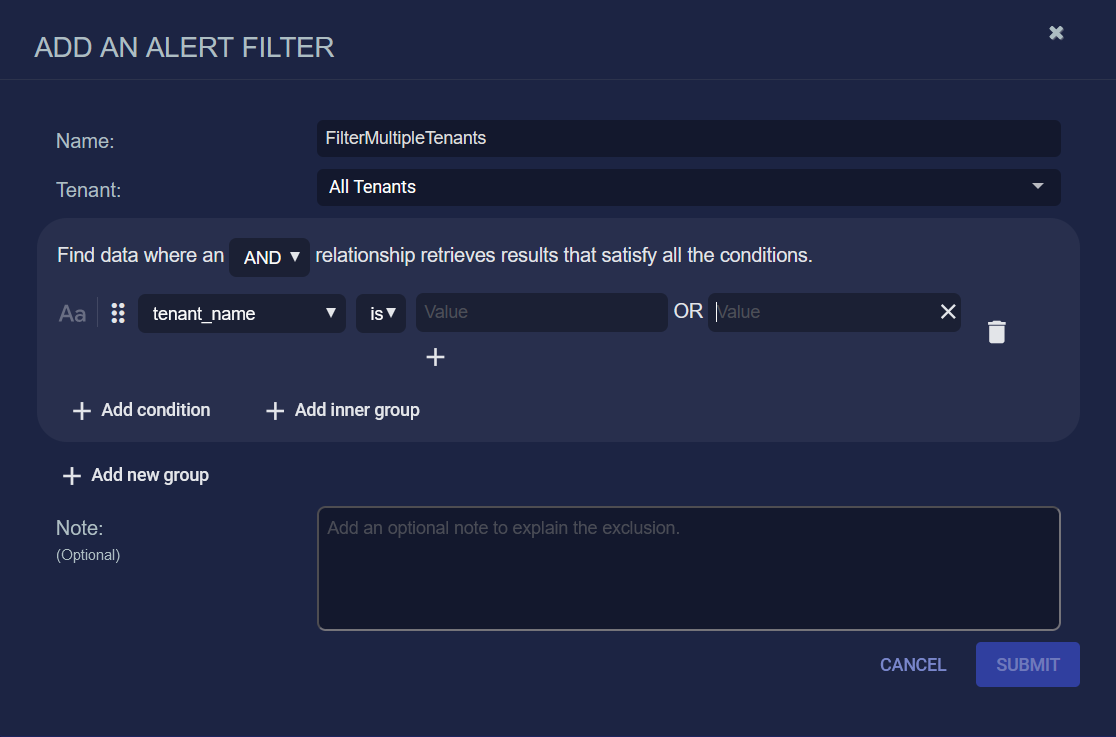Click the plus icon beside Add inner group
1116x737 pixels.
275,410
